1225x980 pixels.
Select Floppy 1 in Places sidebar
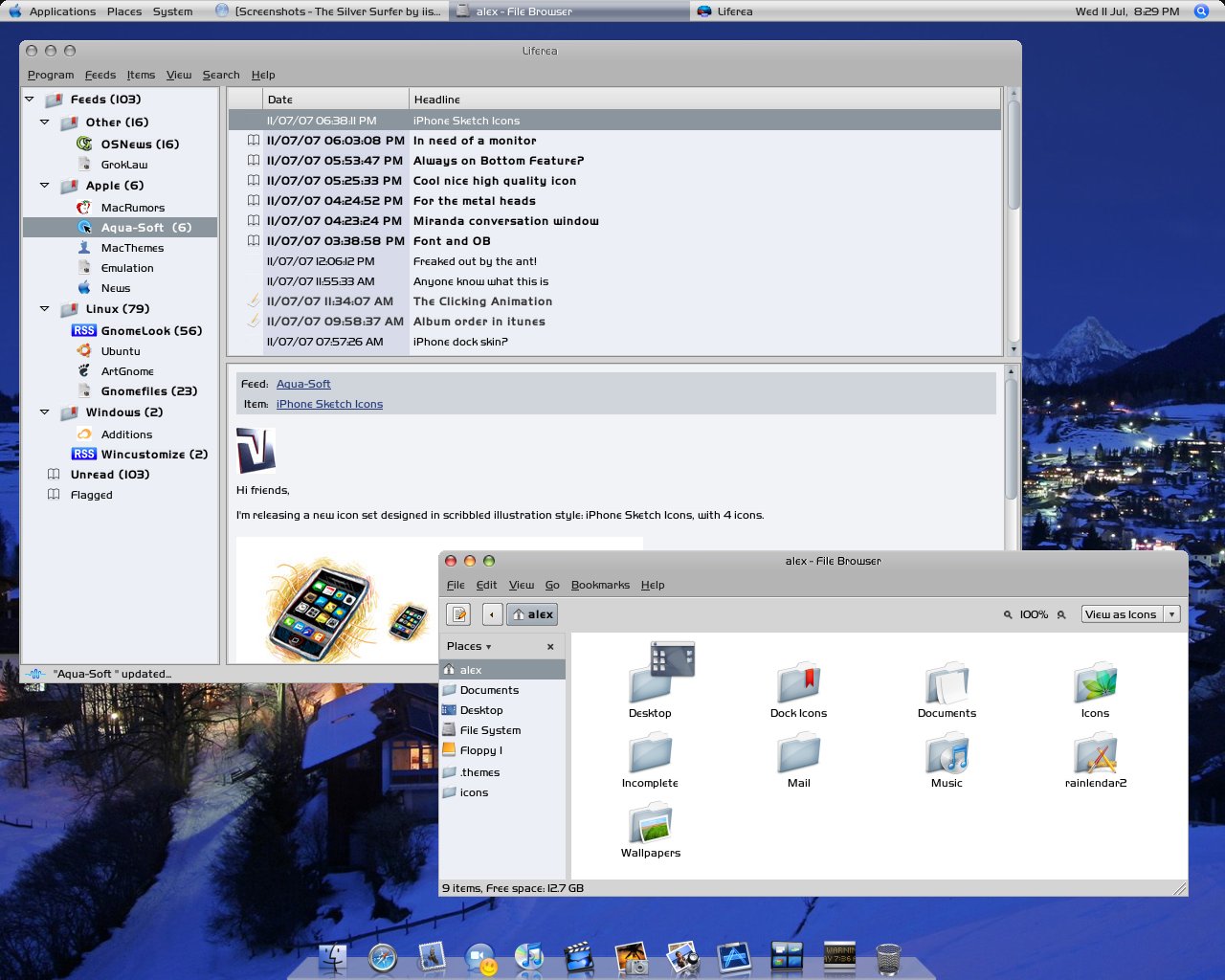pyautogui.click(x=502, y=750)
